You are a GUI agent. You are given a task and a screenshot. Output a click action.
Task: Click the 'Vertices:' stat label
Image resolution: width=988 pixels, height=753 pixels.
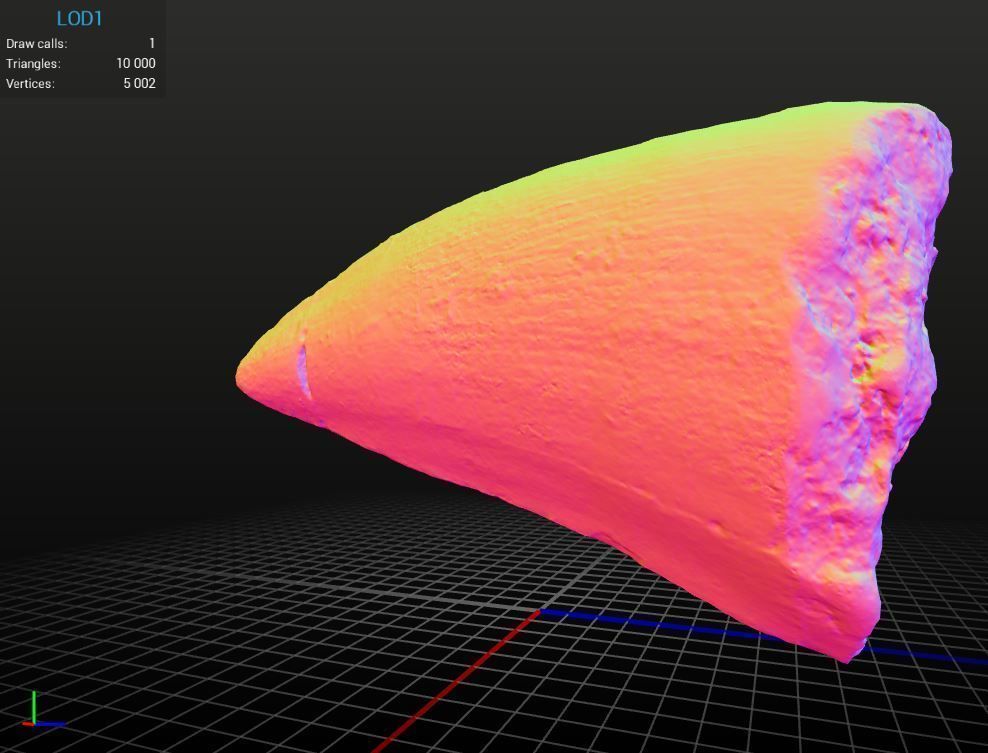30,84
